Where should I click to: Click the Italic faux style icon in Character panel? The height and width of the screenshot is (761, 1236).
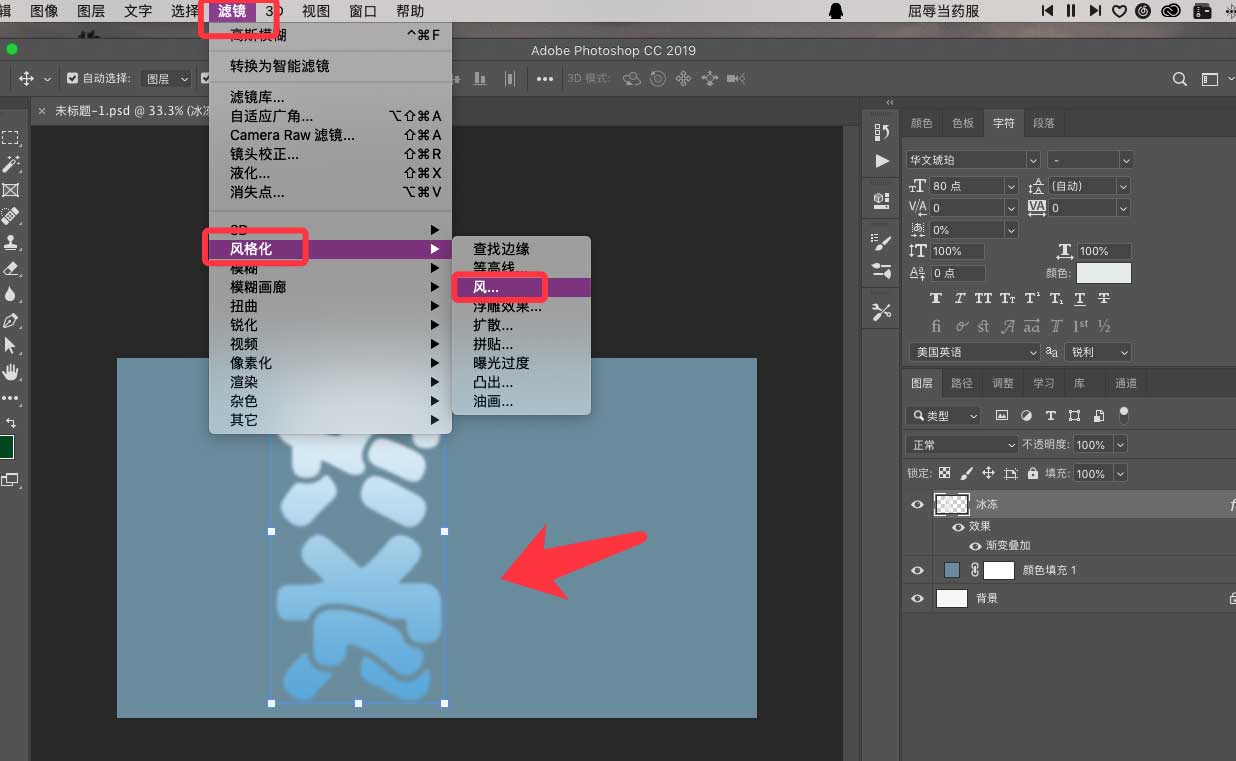(x=959, y=297)
